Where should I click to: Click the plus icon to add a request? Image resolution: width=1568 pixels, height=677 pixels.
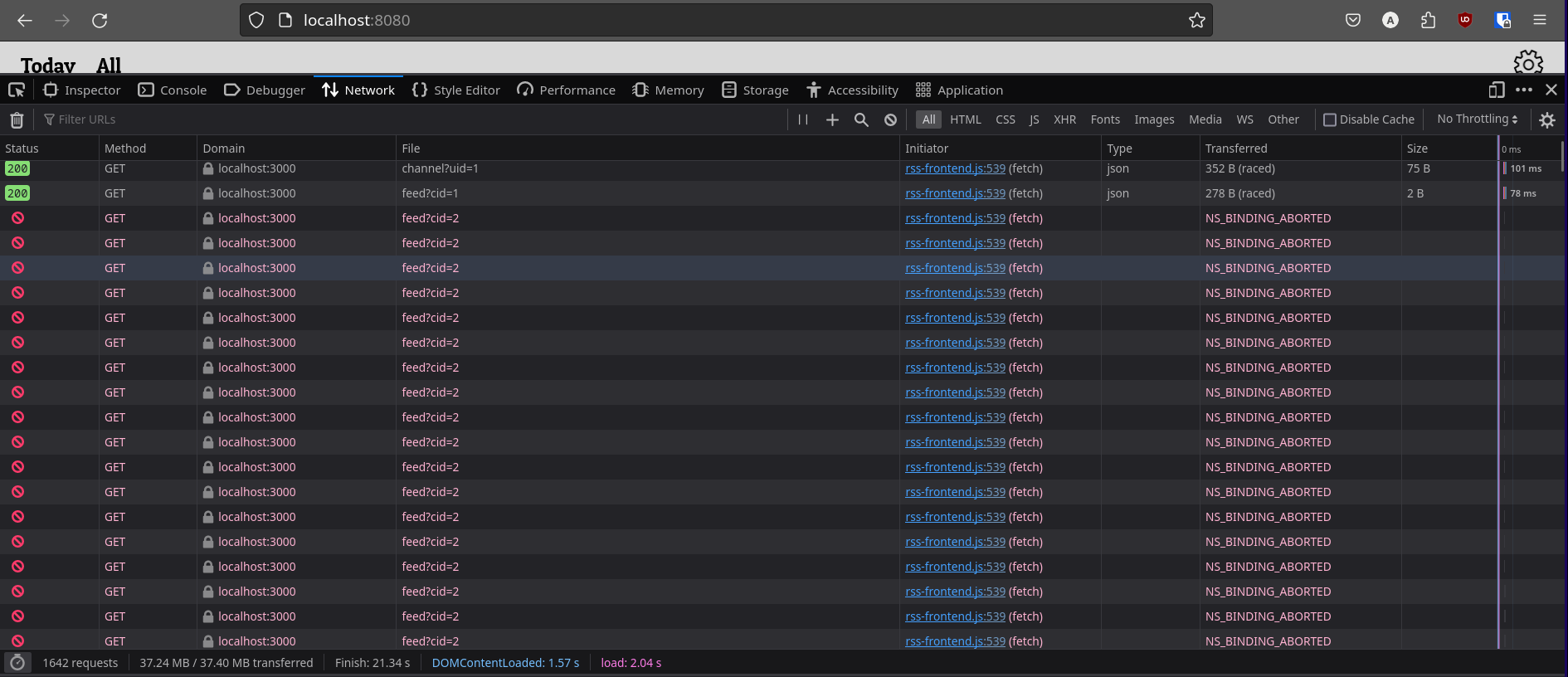point(832,119)
